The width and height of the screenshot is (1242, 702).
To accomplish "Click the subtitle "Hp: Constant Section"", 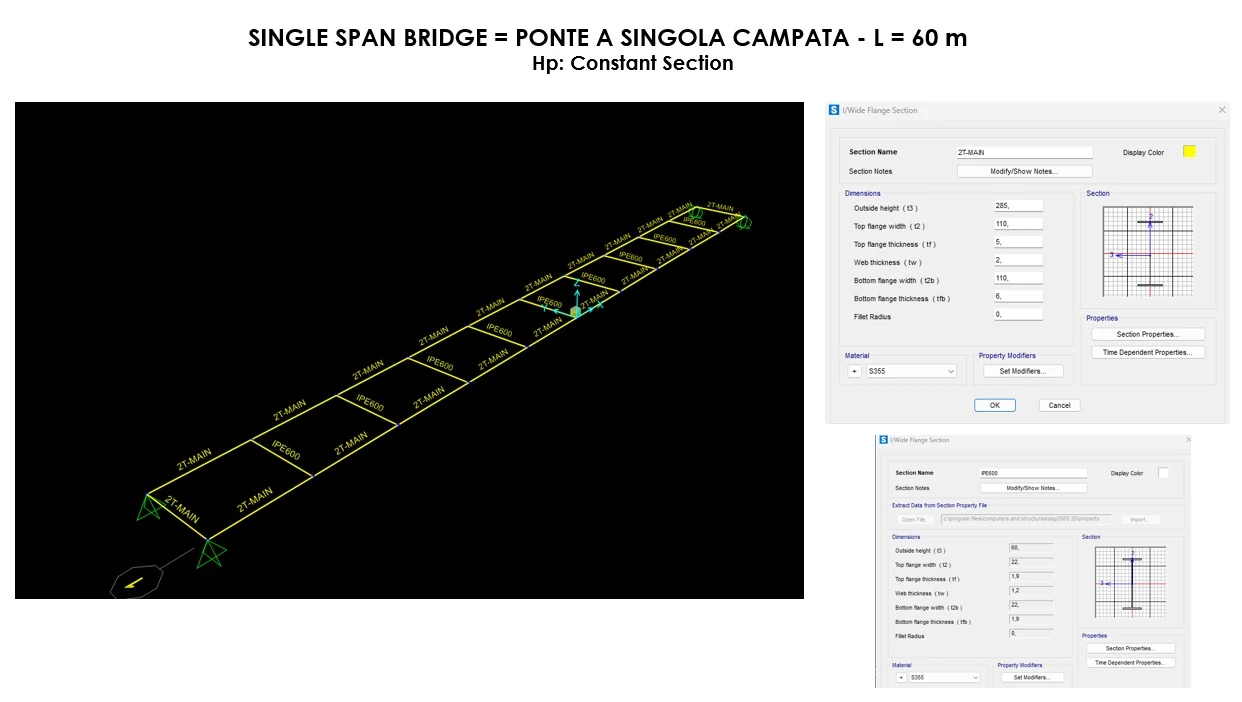I will pos(633,63).
